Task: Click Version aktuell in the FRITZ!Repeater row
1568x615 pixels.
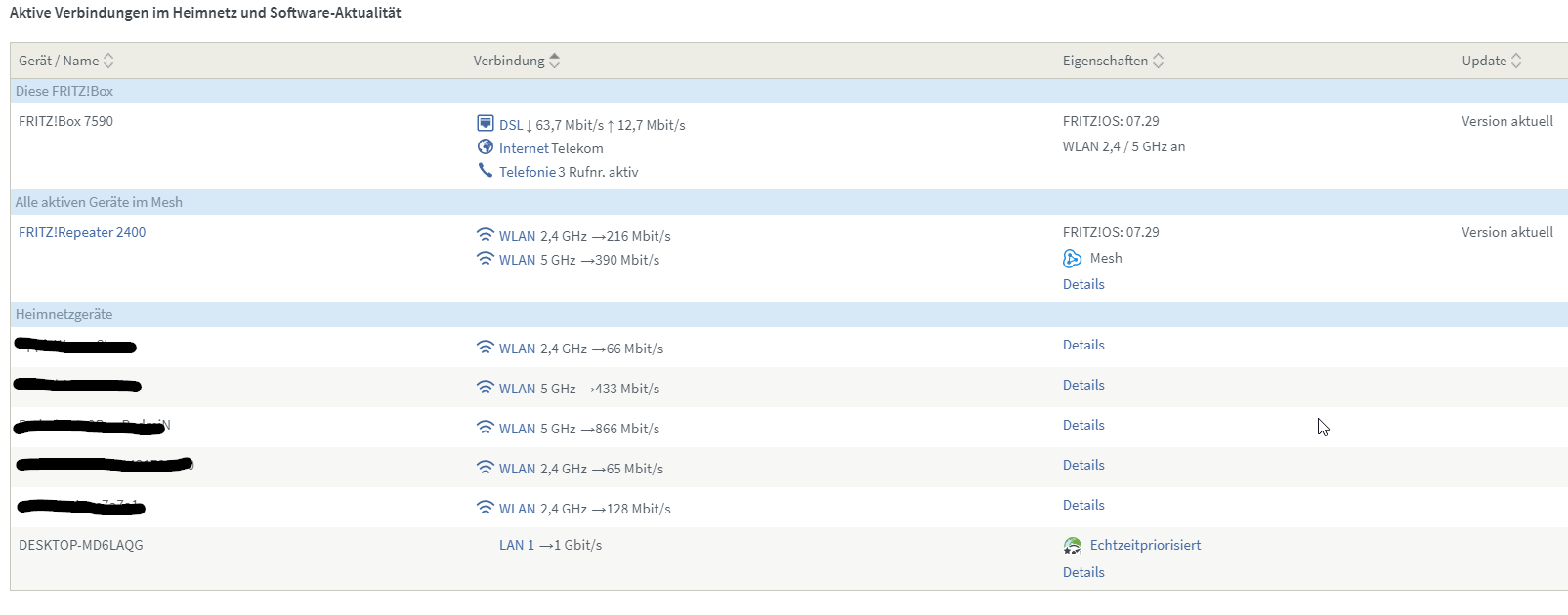Action: (x=1507, y=232)
